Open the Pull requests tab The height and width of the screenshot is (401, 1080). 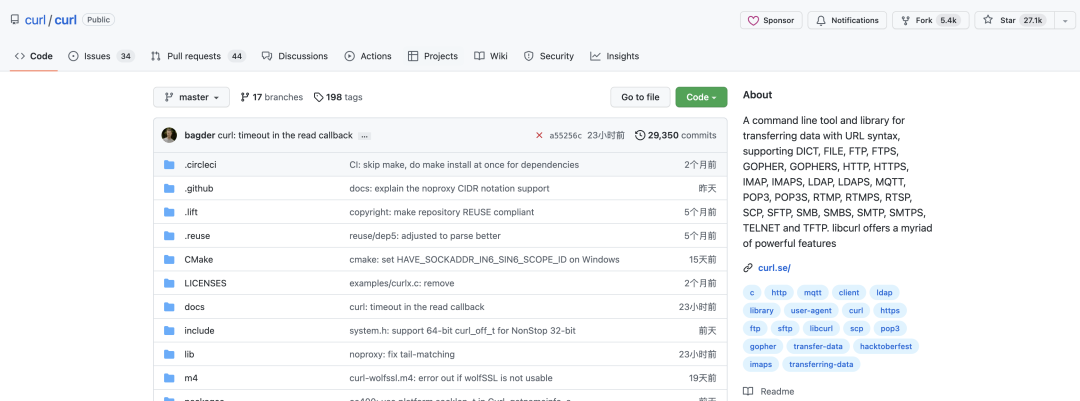pyautogui.click(x=198, y=56)
